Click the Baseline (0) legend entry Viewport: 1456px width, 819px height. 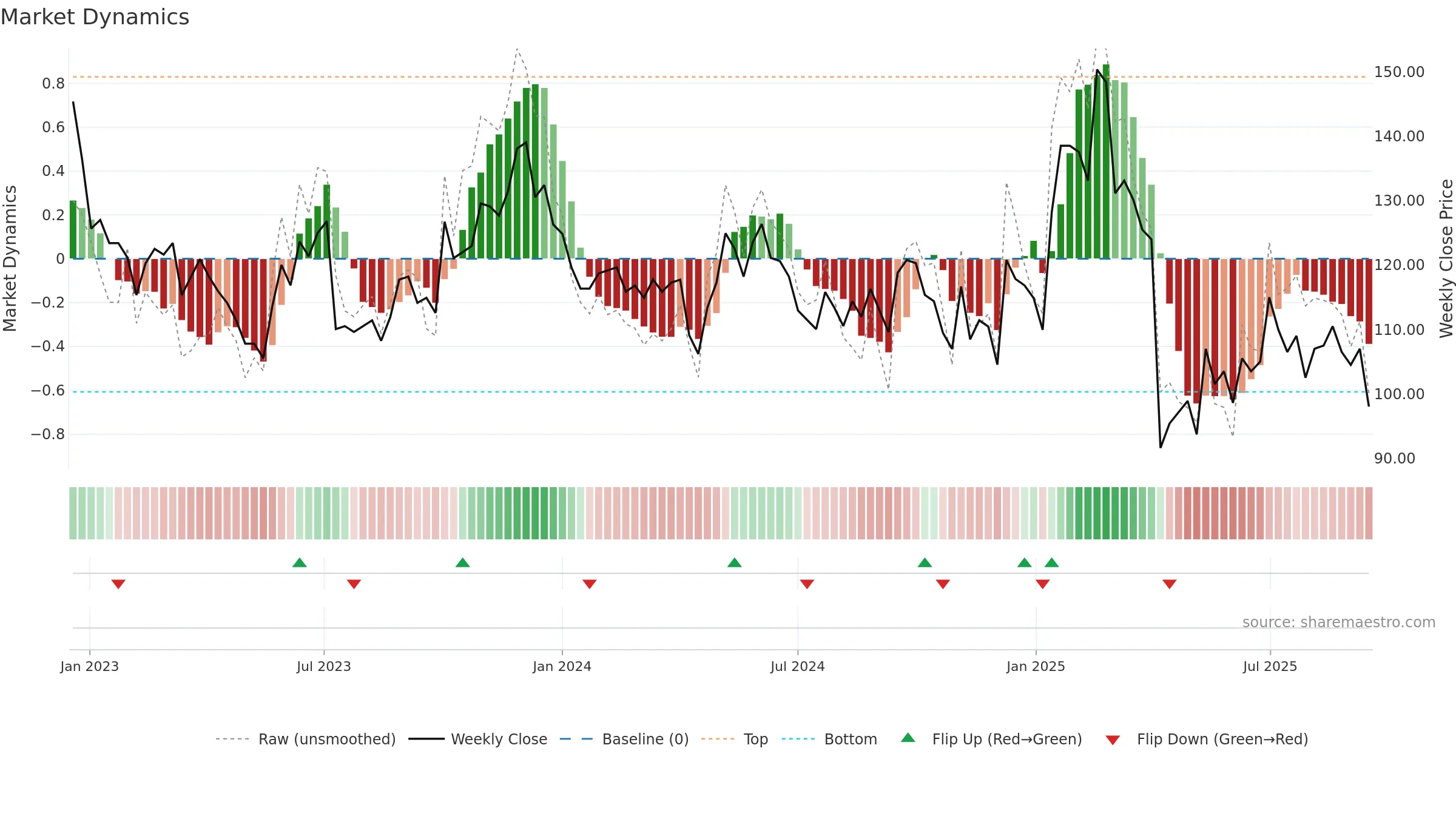(624, 739)
